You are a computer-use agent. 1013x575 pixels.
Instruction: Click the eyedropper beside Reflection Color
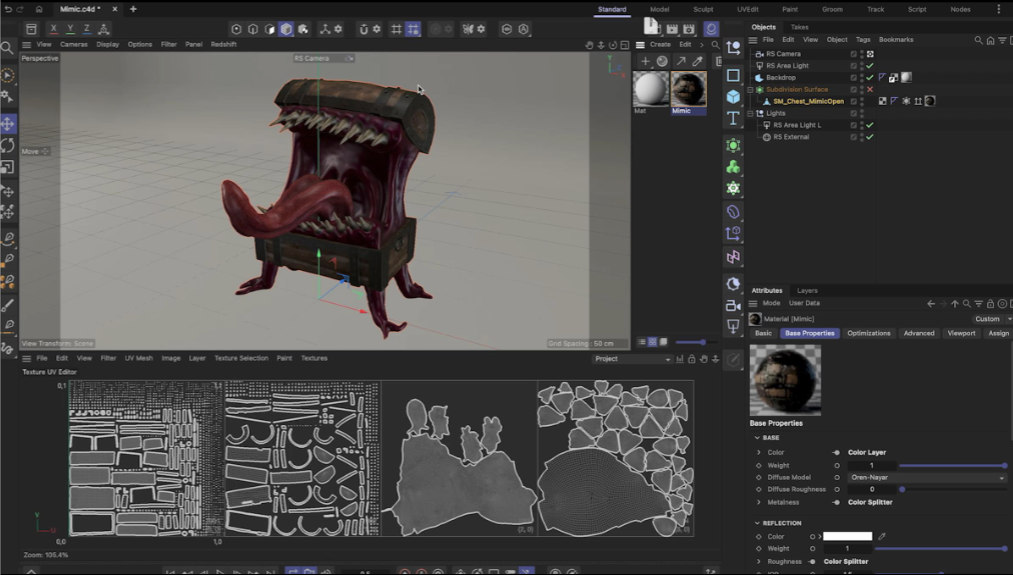coord(882,537)
